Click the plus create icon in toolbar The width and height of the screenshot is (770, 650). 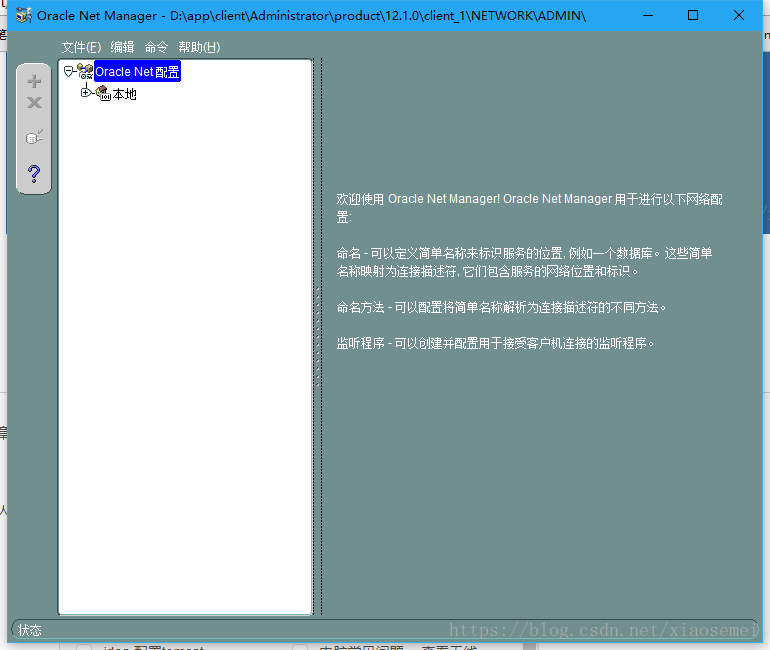(34, 81)
